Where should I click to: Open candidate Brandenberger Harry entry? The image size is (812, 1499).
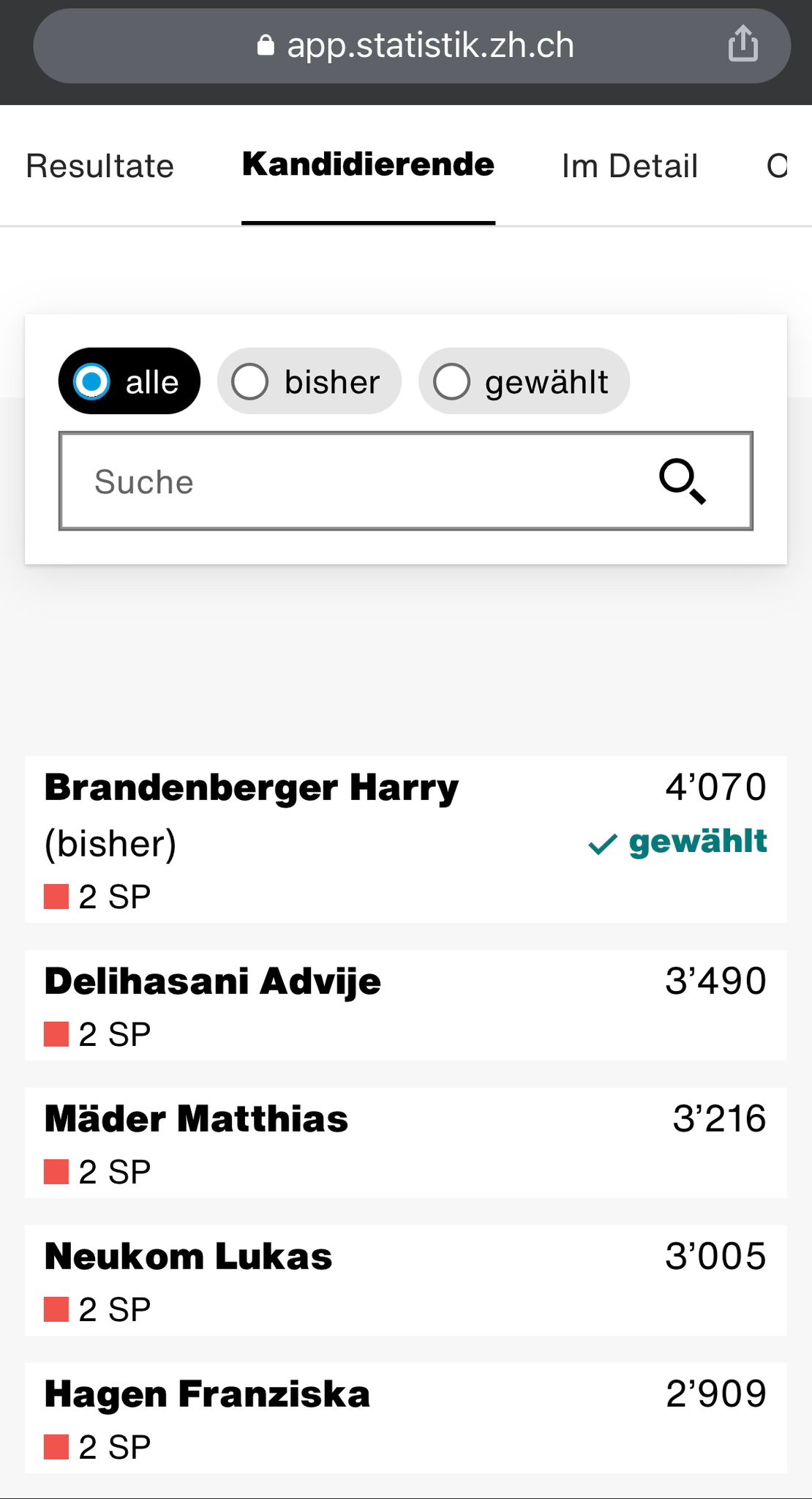(x=251, y=788)
